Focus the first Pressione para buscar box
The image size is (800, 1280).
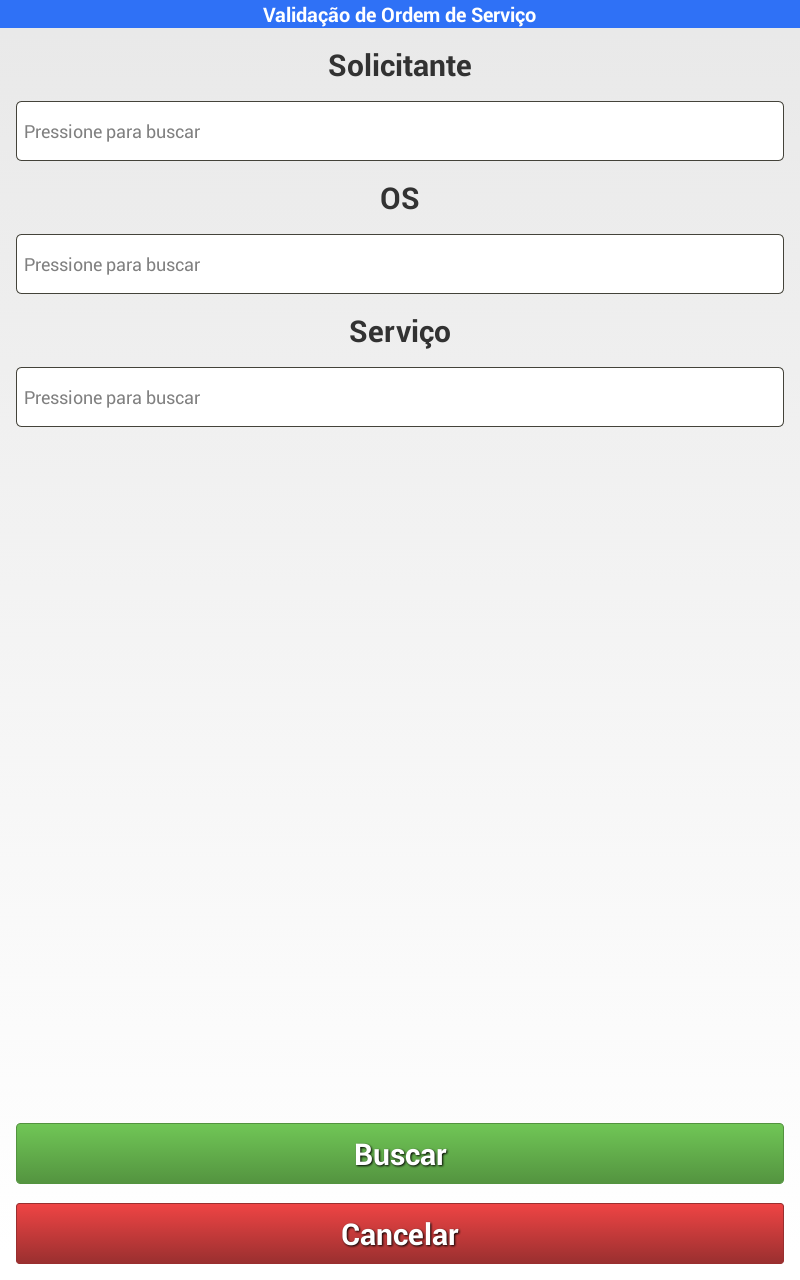(x=400, y=131)
